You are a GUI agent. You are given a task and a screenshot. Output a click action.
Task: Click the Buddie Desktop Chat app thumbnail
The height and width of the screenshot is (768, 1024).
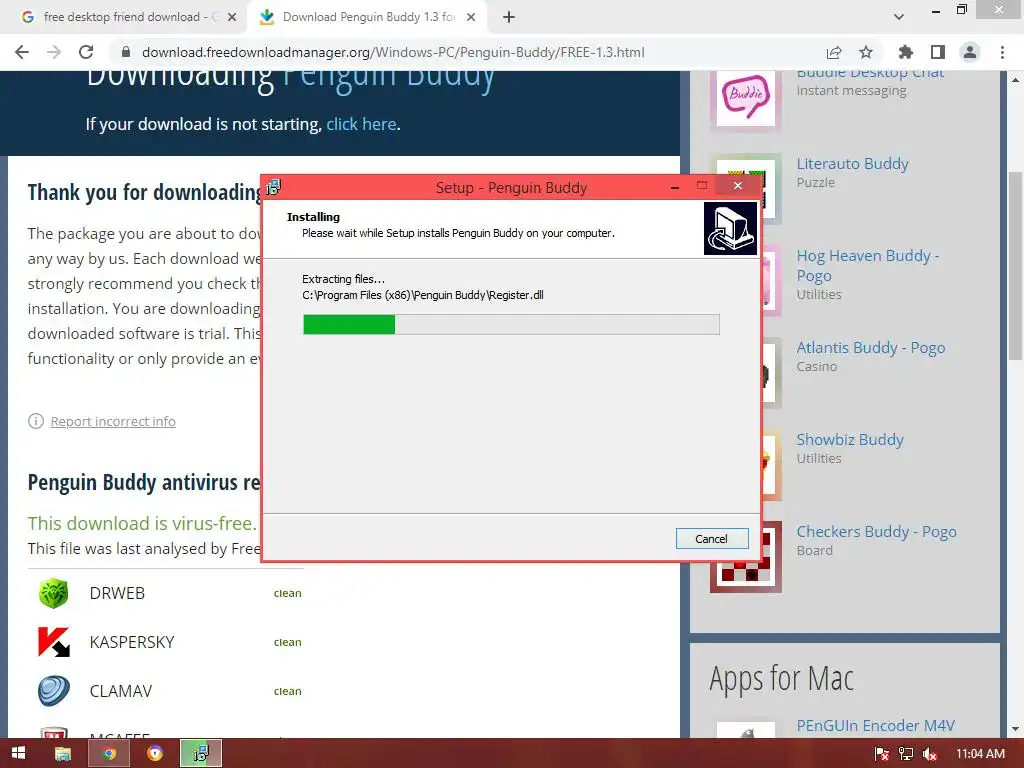click(746, 98)
